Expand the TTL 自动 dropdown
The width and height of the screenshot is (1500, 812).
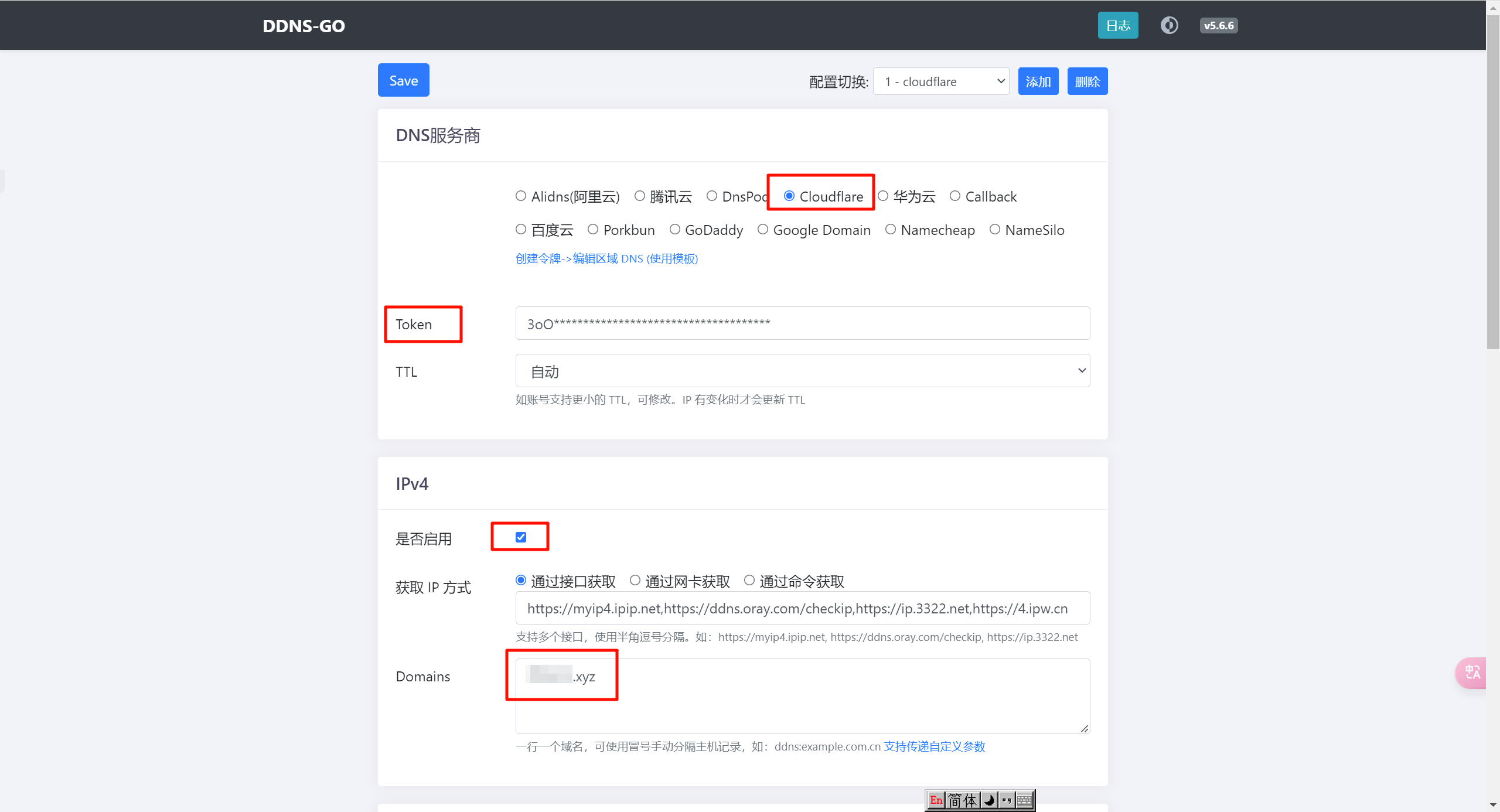pos(802,371)
